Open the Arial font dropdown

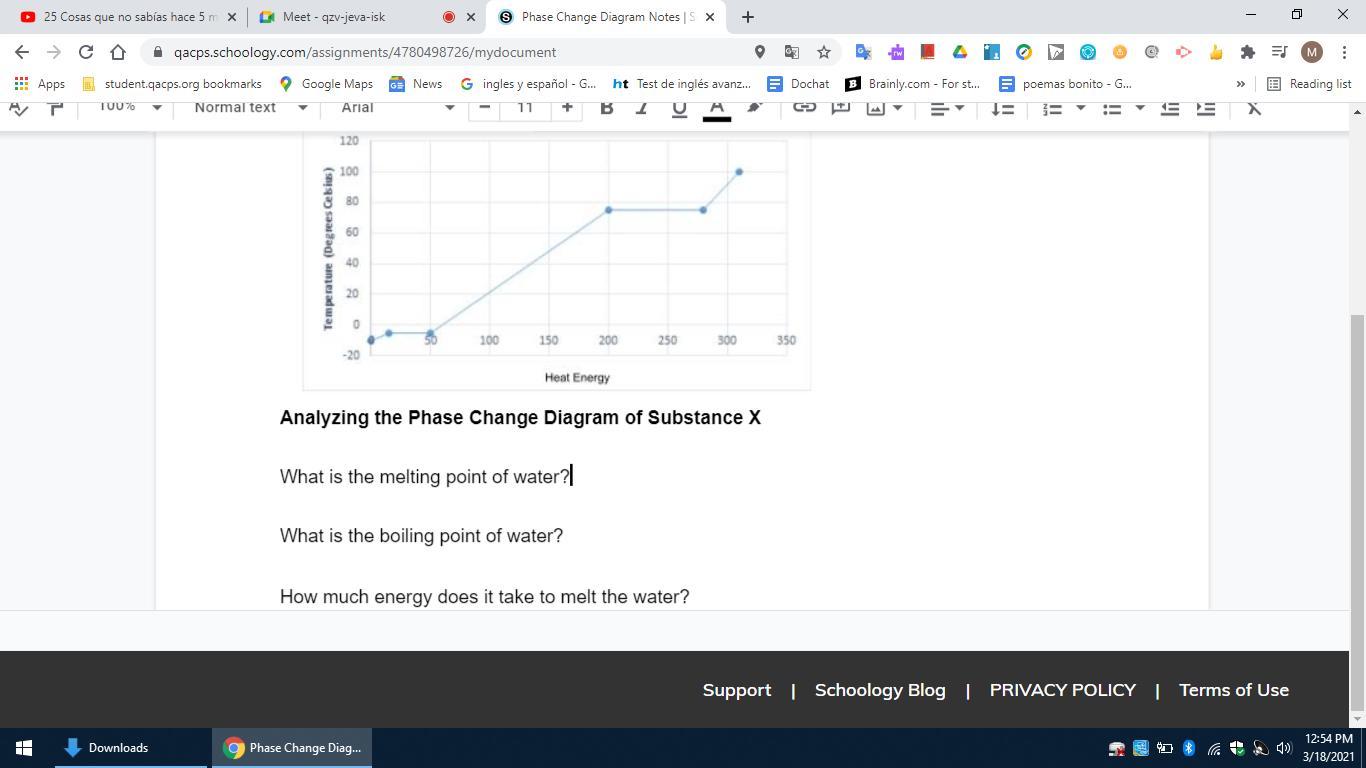click(397, 107)
